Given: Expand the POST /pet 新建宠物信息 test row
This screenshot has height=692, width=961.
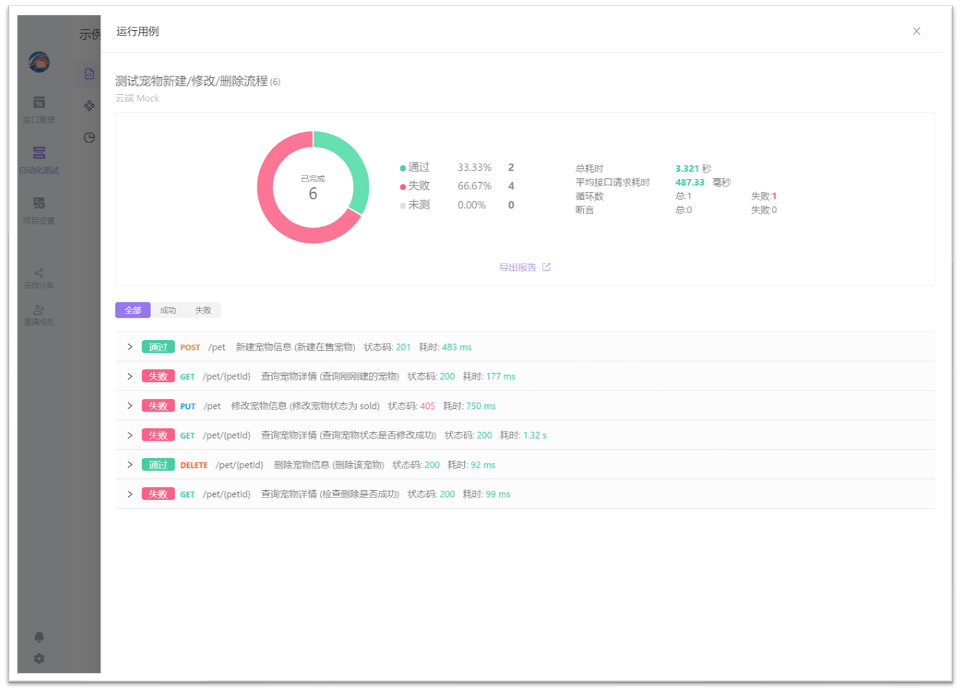Looking at the screenshot, I should [129, 347].
